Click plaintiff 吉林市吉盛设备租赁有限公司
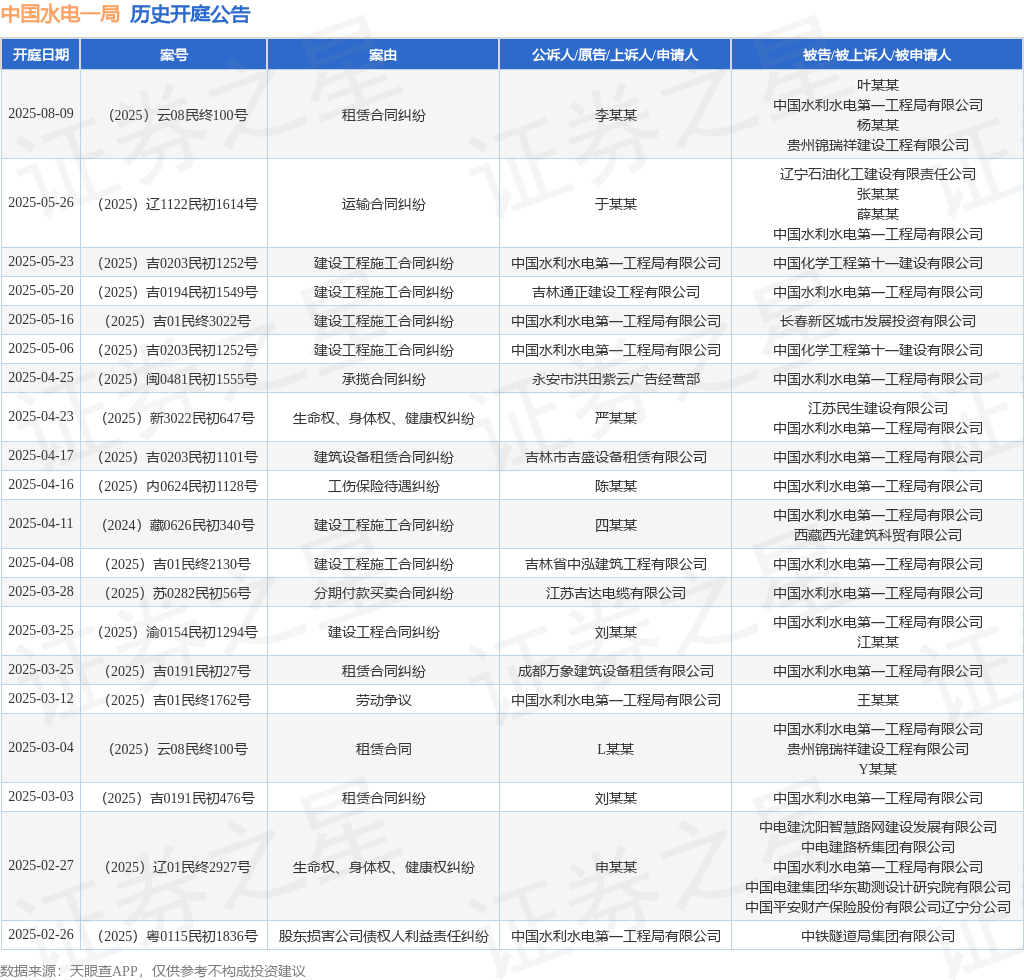 coord(615,457)
